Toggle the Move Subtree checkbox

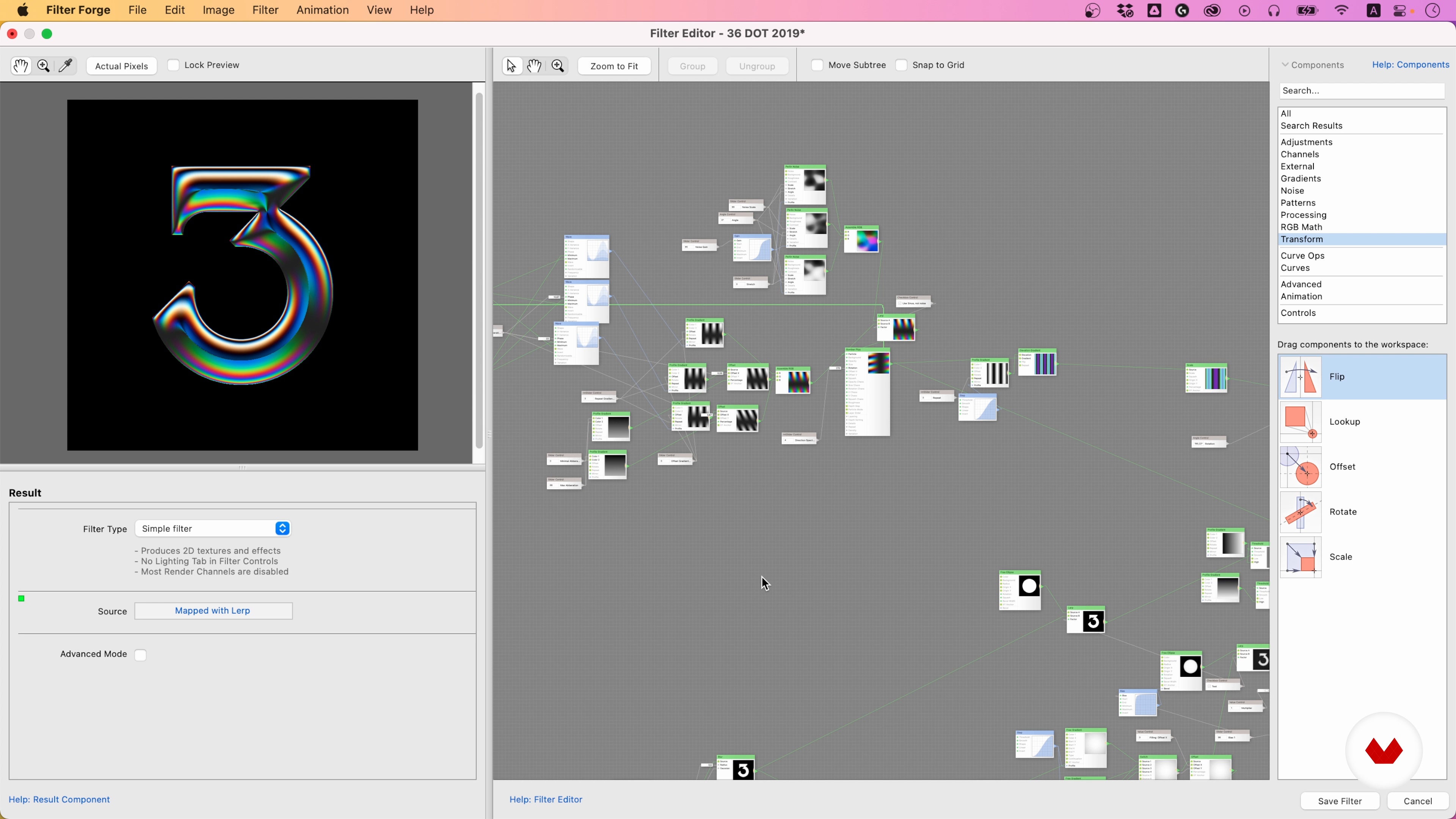[817, 65]
